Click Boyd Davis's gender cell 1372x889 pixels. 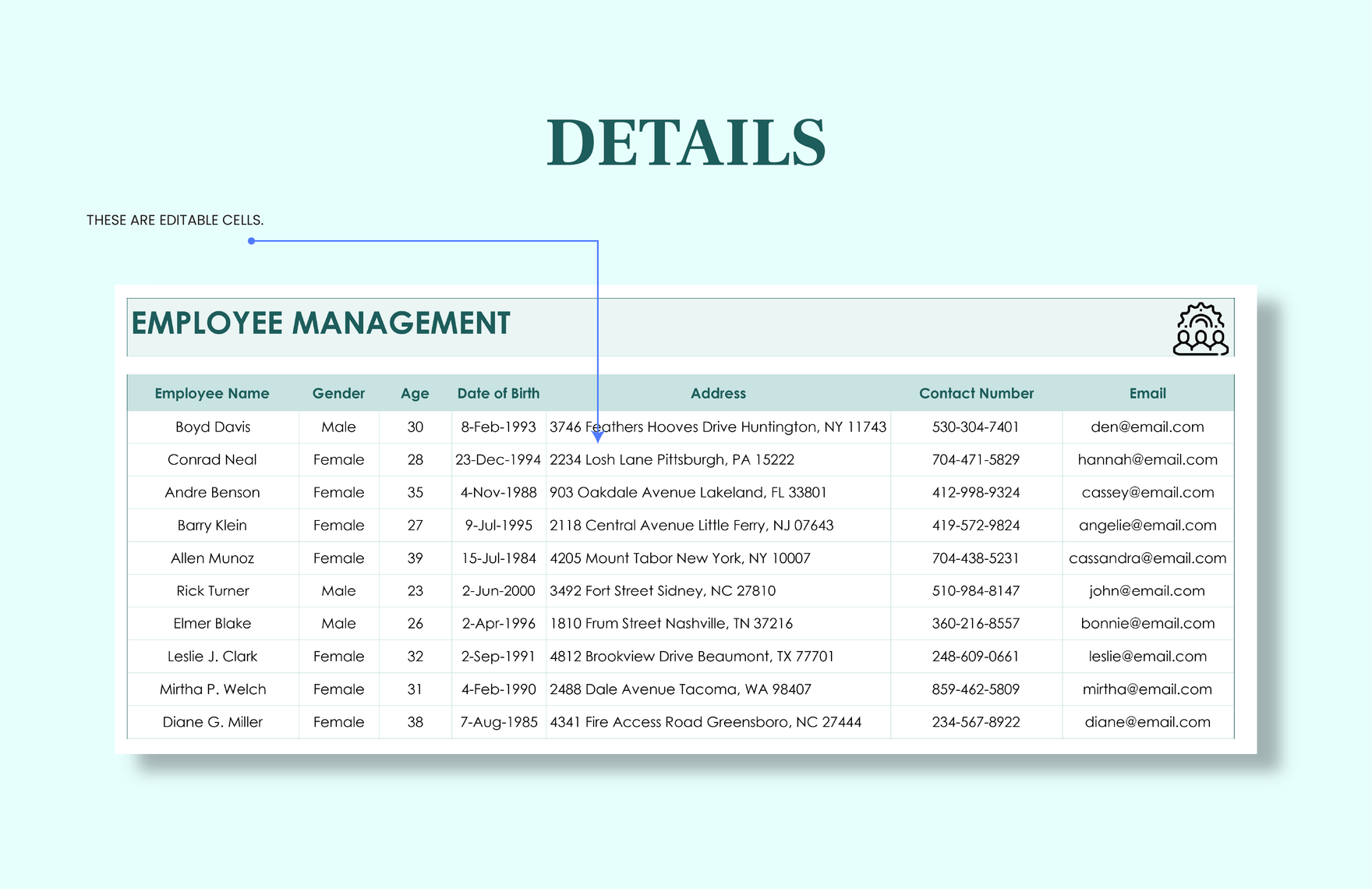coord(339,427)
